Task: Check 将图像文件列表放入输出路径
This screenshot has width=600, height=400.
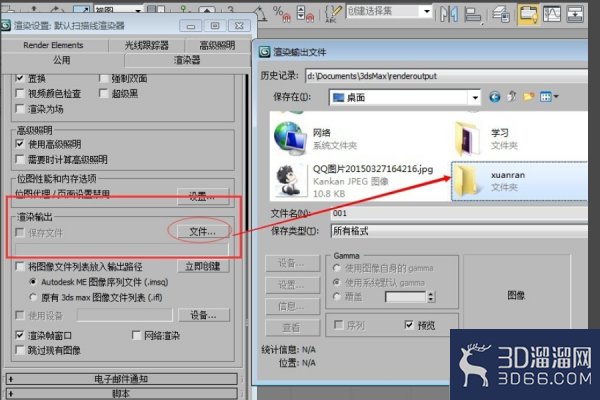Action: tap(20, 266)
